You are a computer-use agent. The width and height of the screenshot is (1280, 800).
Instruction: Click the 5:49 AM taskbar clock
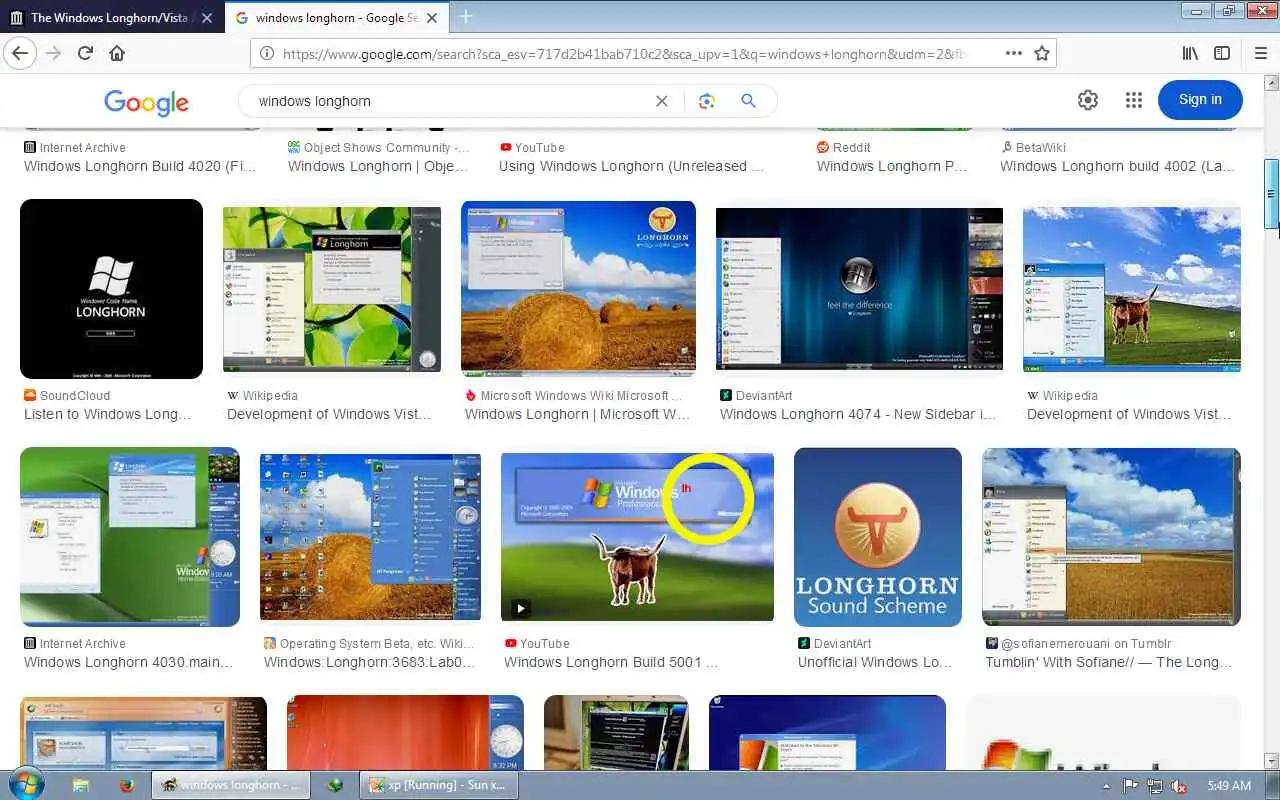(1229, 786)
